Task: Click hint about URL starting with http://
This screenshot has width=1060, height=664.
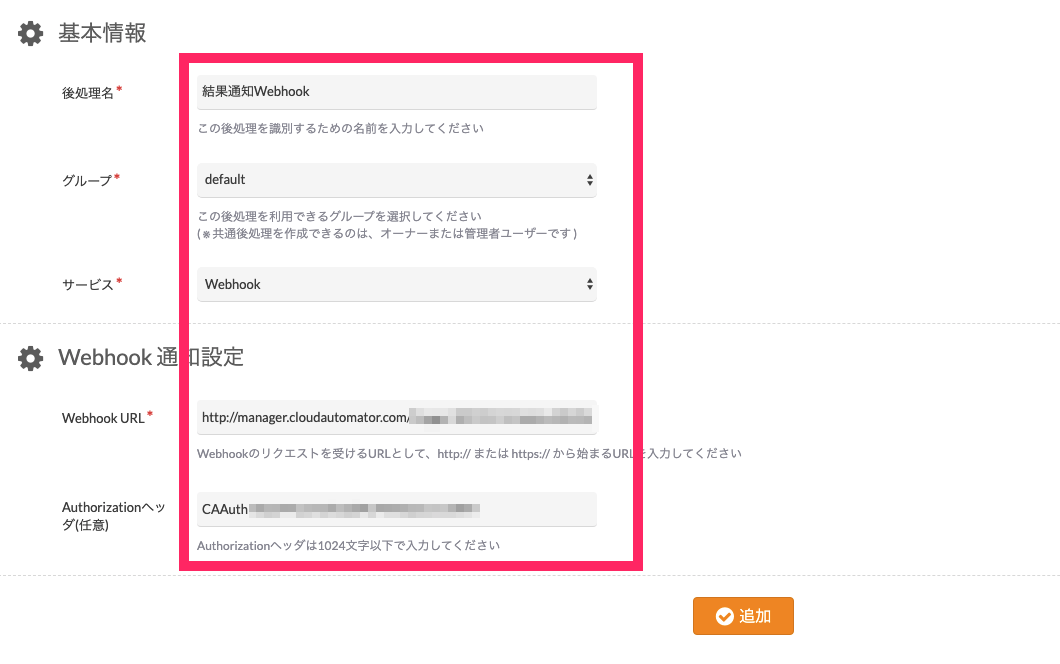Action: (469, 454)
